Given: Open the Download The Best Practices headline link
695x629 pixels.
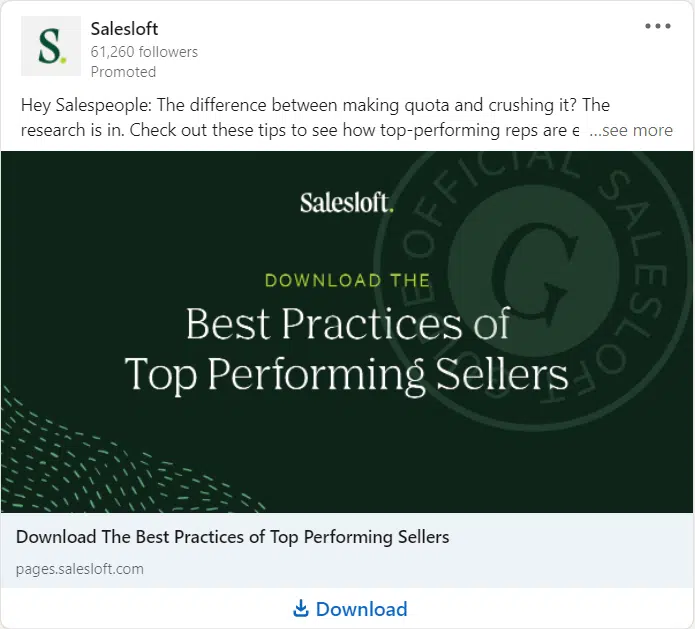Looking at the screenshot, I should [x=233, y=537].
